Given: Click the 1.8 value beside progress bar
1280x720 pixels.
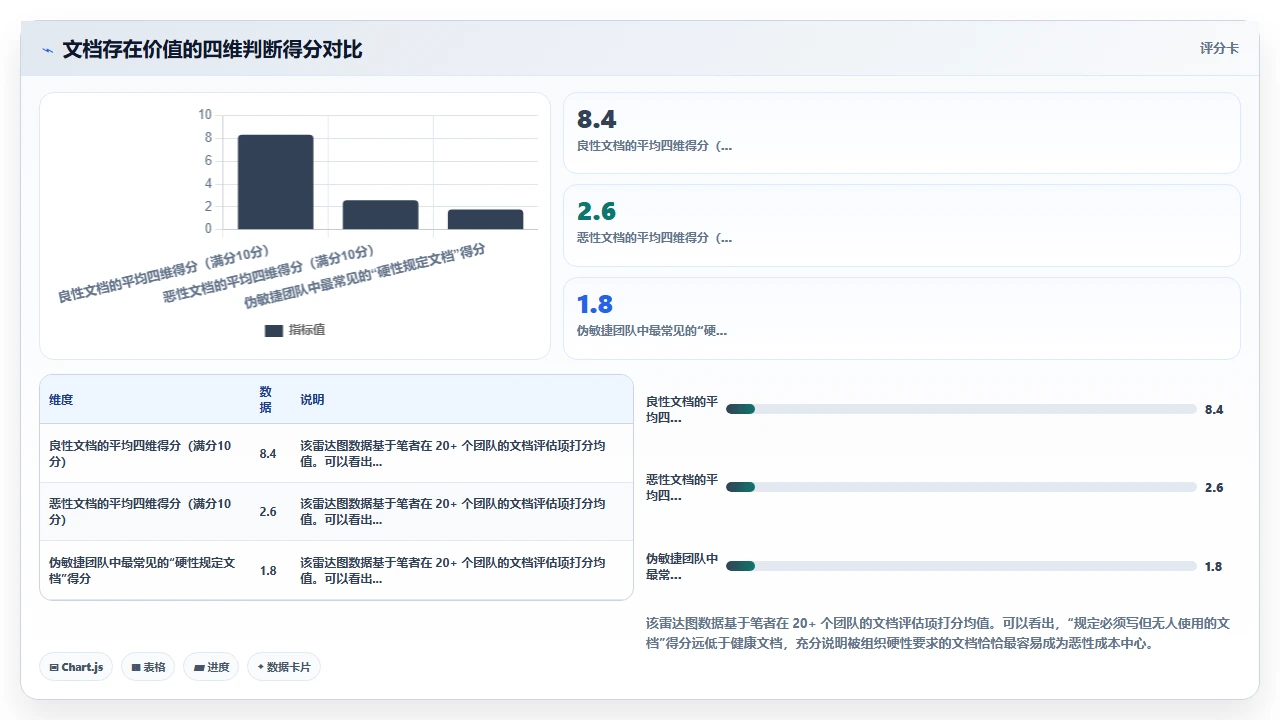Looking at the screenshot, I should 1214,566.
